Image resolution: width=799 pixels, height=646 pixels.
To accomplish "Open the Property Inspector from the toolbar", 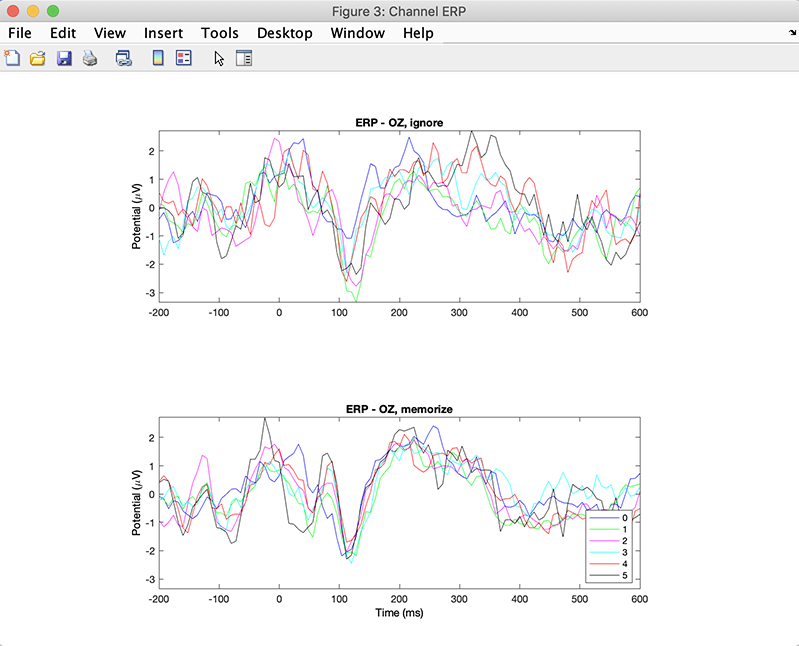I will coord(243,59).
